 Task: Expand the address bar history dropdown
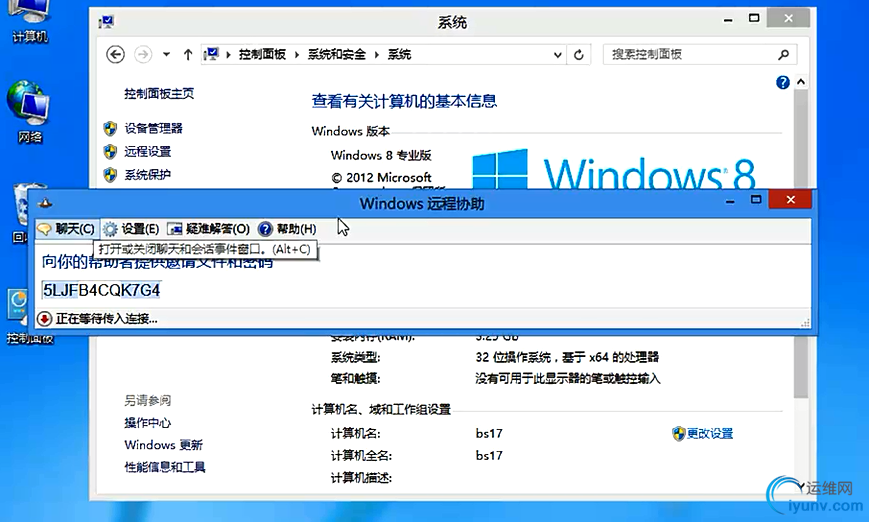tap(558, 55)
